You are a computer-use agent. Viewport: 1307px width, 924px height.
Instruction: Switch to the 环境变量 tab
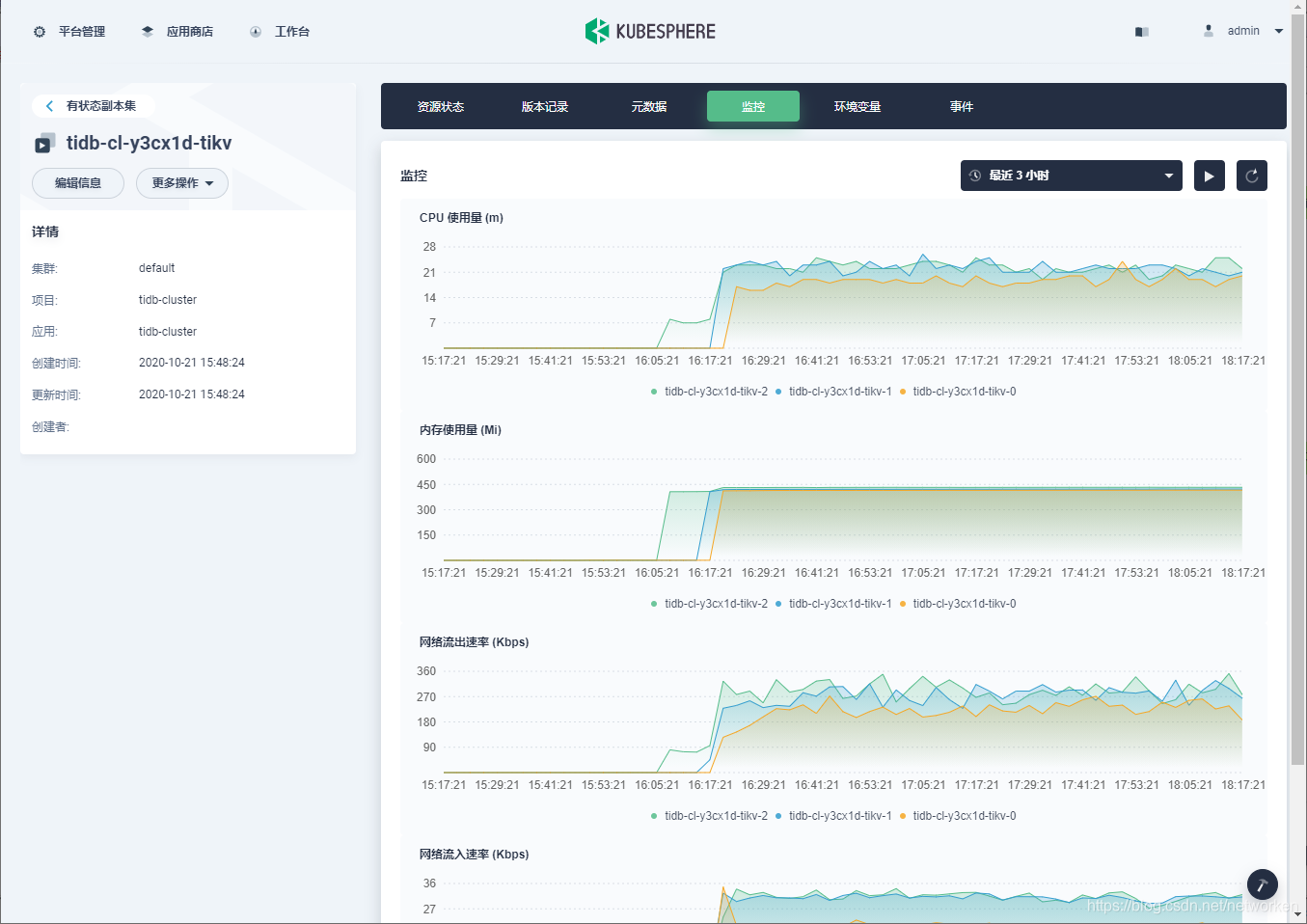(x=858, y=106)
